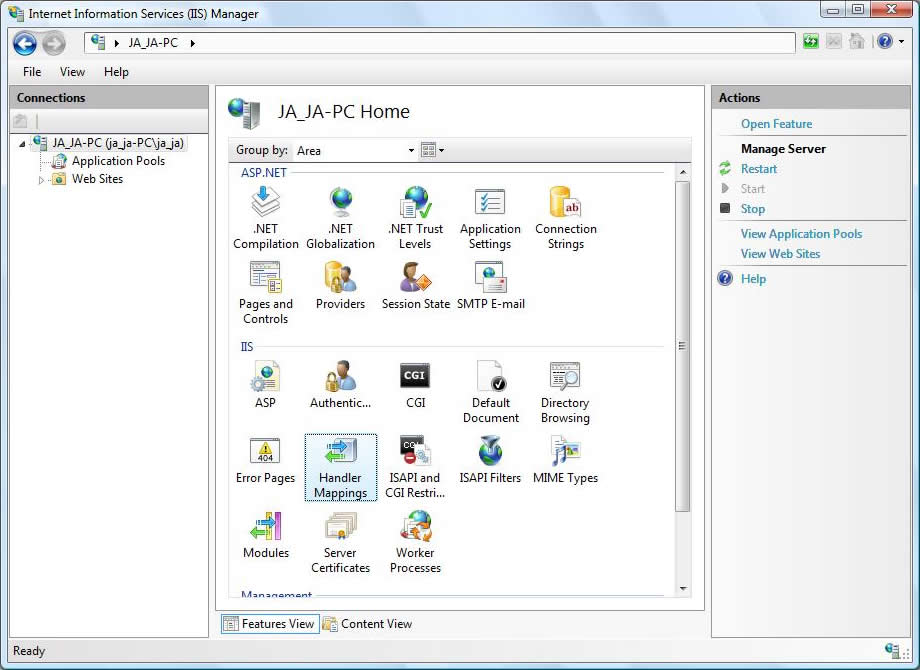The image size is (920, 670).
Task: Open Connection Strings feature
Action: point(566,218)
